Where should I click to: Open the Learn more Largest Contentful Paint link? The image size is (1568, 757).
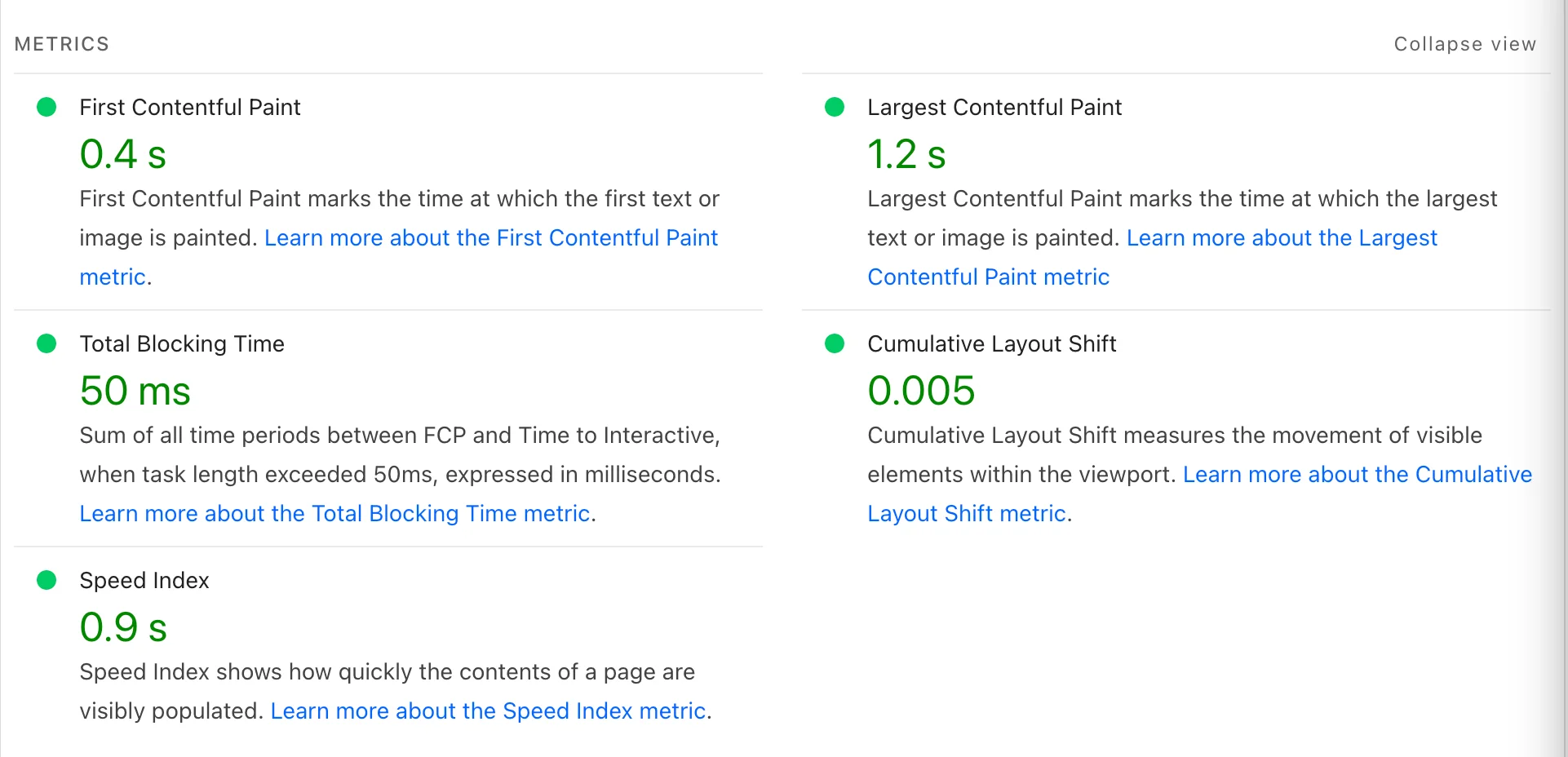pos(1281,237)
